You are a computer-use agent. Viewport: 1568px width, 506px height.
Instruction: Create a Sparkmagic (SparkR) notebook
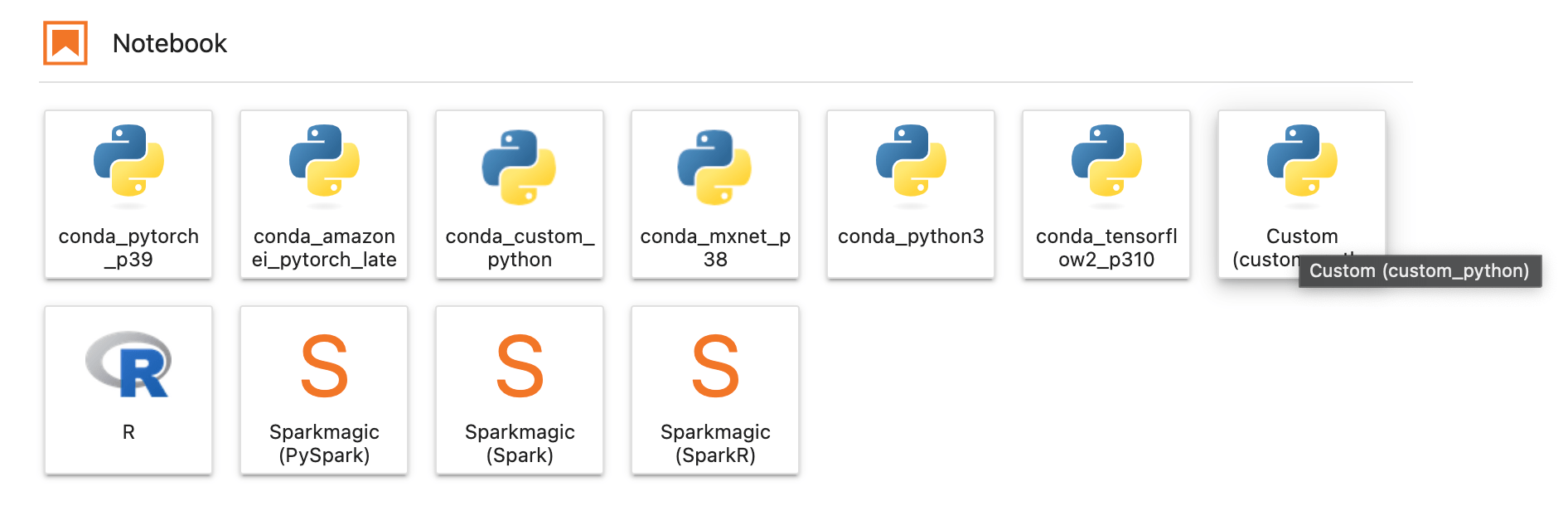pos(715,390)
